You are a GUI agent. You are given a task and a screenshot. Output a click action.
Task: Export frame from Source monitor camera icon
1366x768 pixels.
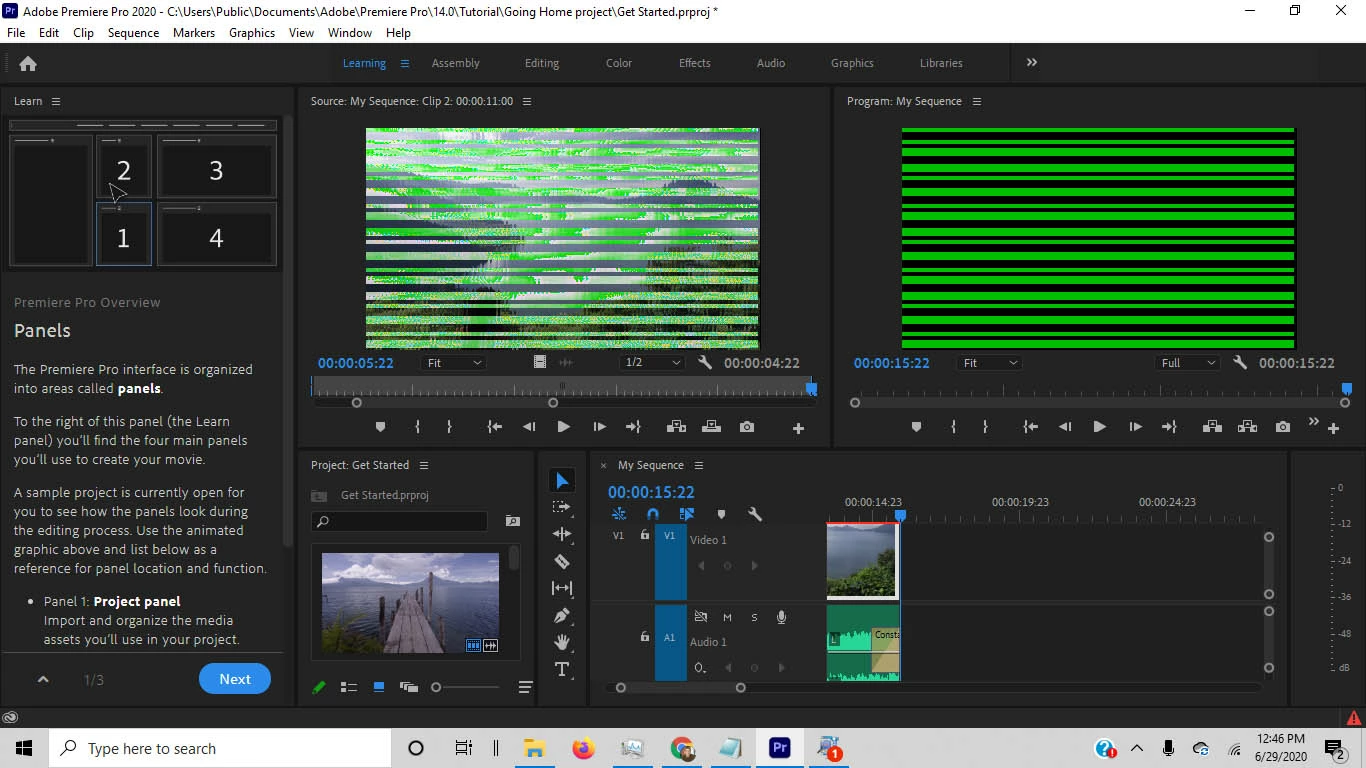point(747,427)
